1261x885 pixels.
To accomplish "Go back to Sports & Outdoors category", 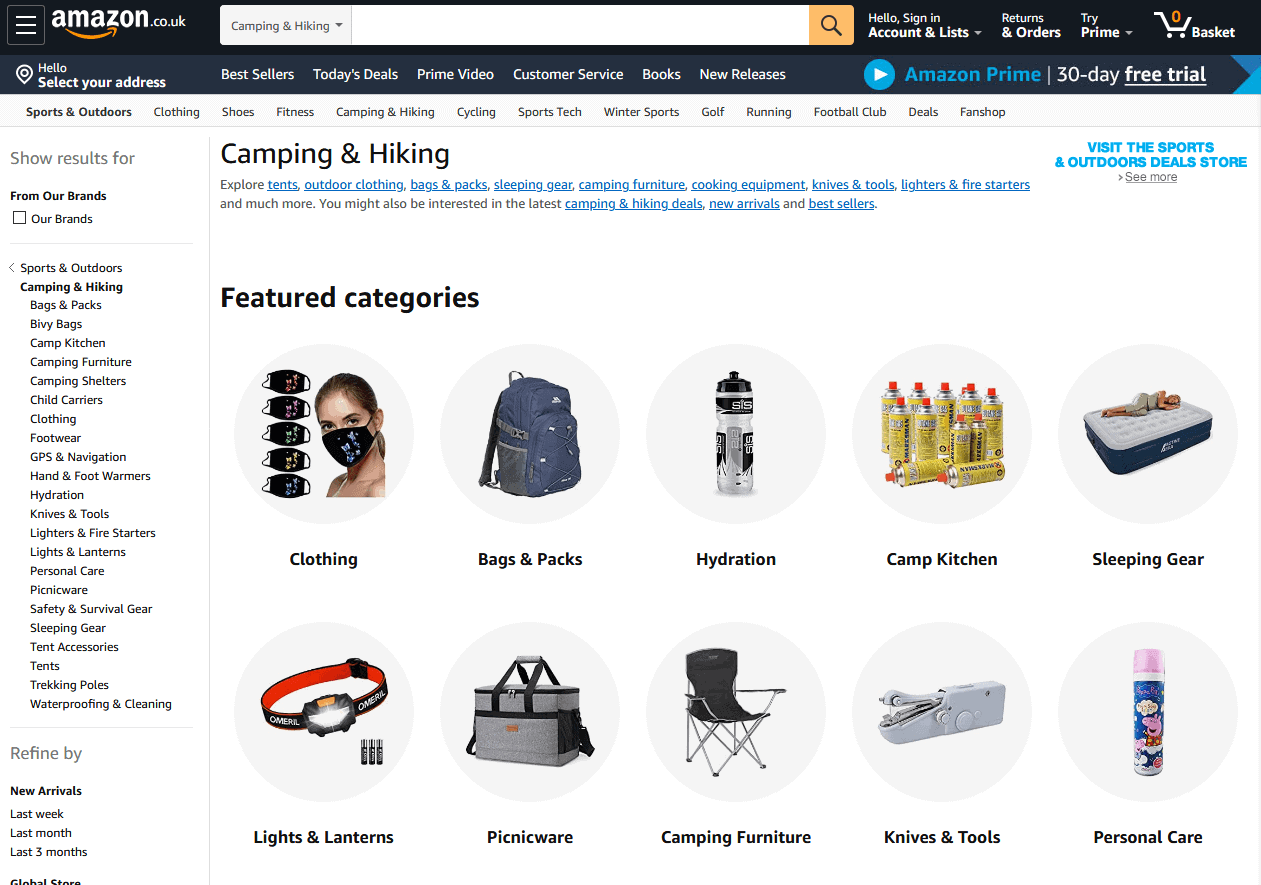I will pos(71,268).
